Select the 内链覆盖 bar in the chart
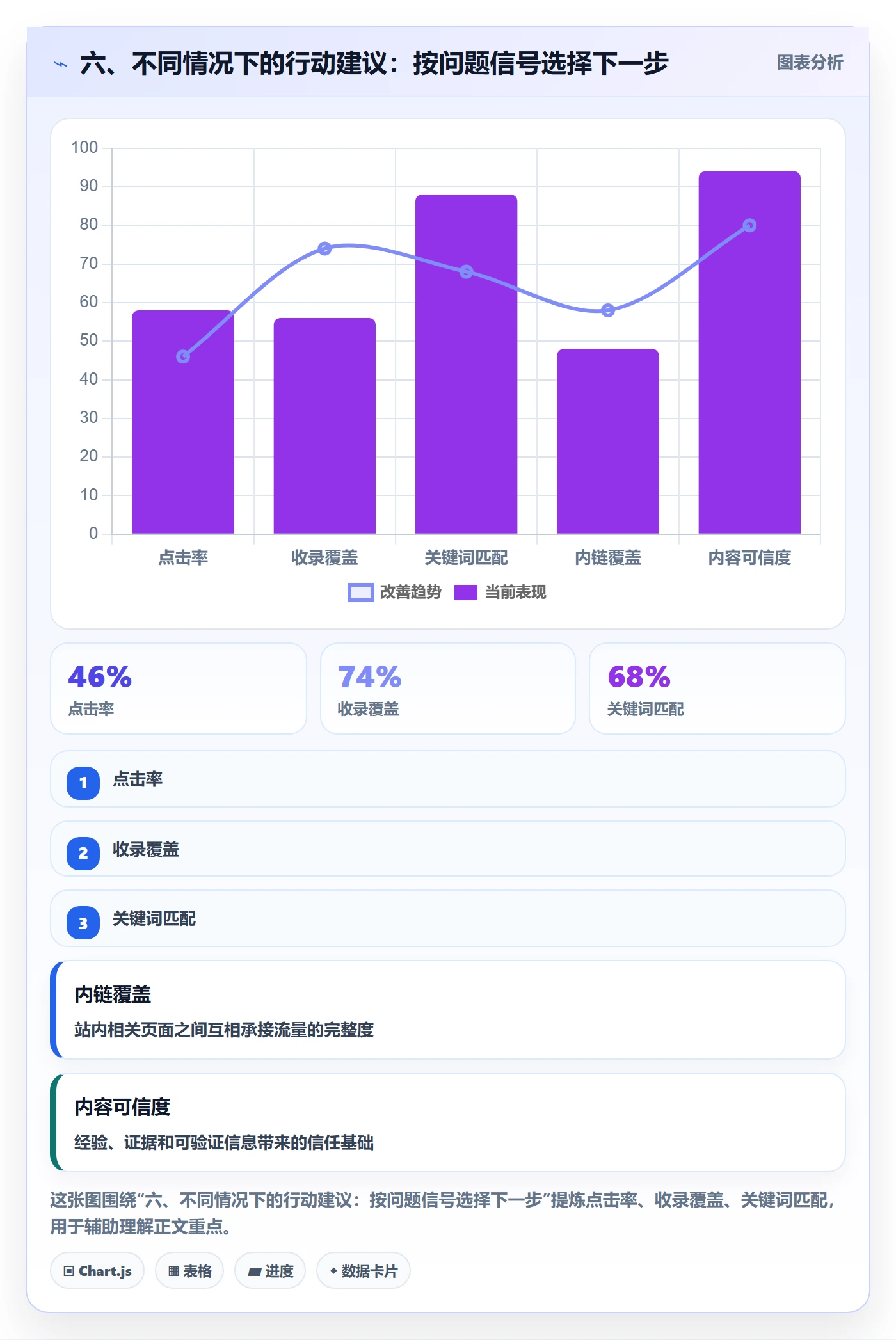Screen dimensions: 896x1340 click(607, 441)
